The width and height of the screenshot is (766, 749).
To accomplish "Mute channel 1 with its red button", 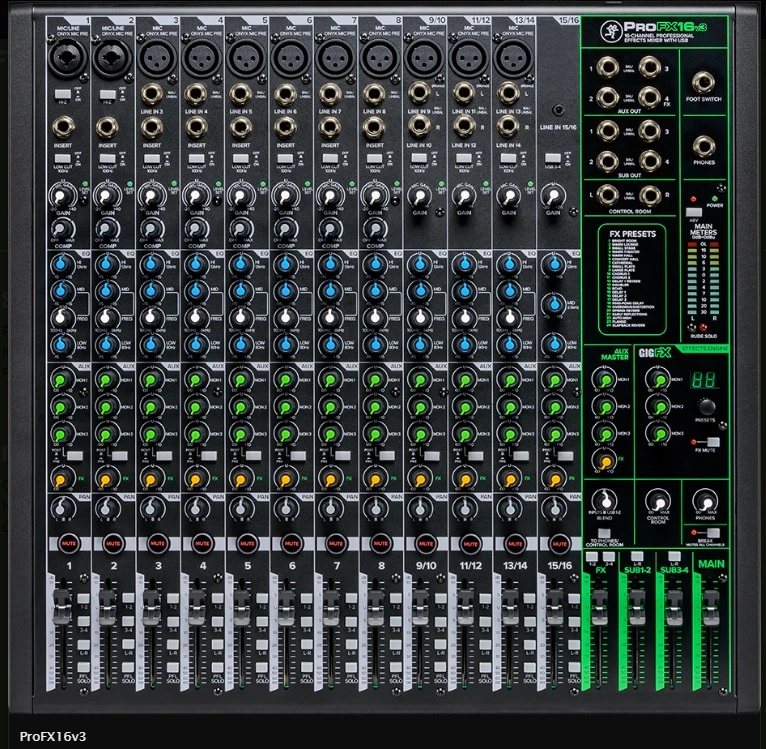I will click(x=69, y=542).
